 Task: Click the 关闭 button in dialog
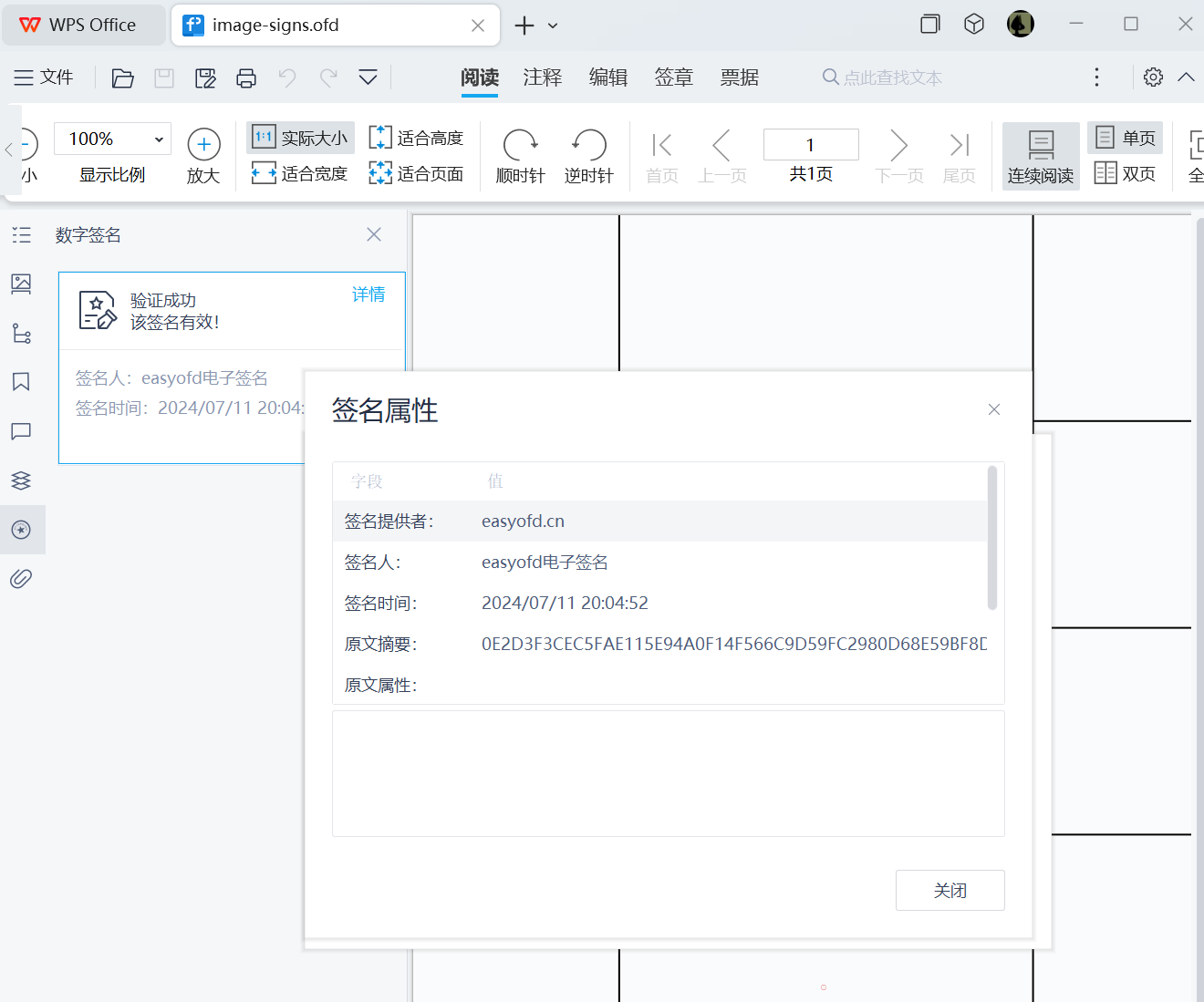click(950, 890)
